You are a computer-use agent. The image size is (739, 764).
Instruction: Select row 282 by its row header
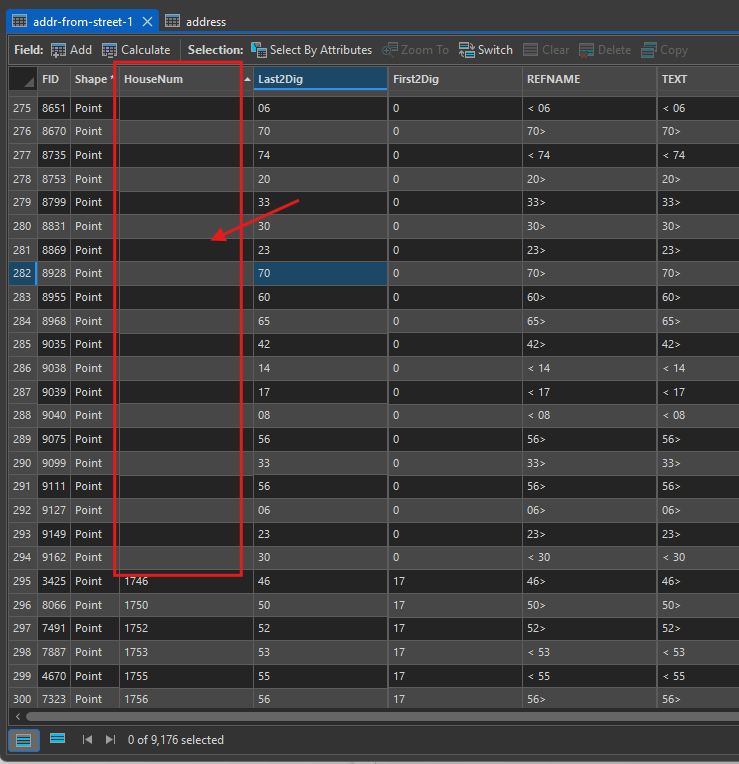coord(22,273)
